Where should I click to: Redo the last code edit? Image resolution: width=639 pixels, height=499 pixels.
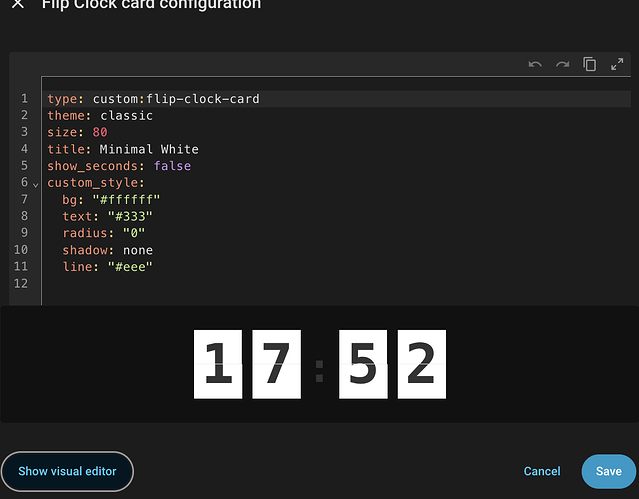(562, 64)
